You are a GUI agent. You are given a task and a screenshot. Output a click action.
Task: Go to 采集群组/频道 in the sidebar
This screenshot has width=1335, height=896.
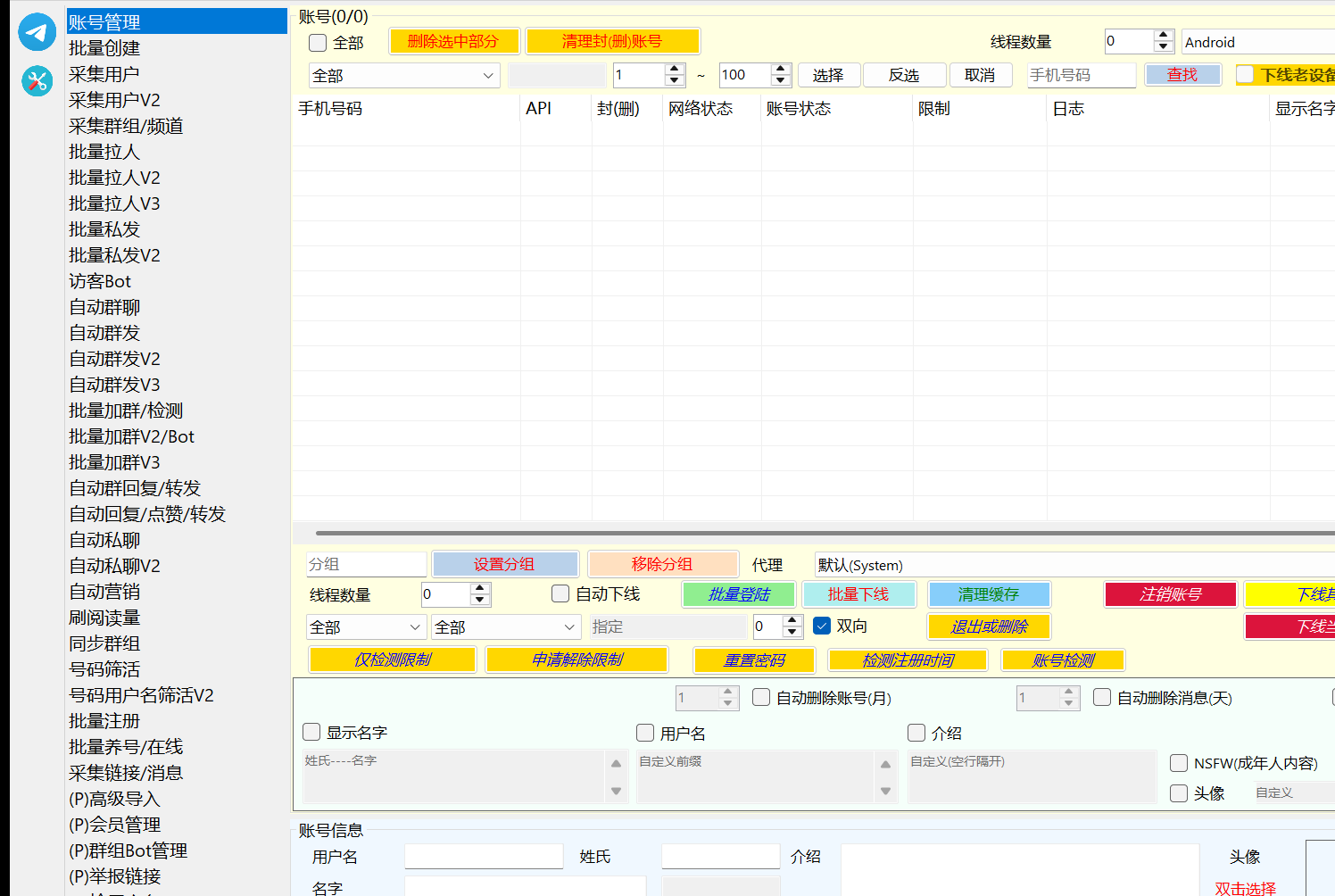[x=126, y=126]
